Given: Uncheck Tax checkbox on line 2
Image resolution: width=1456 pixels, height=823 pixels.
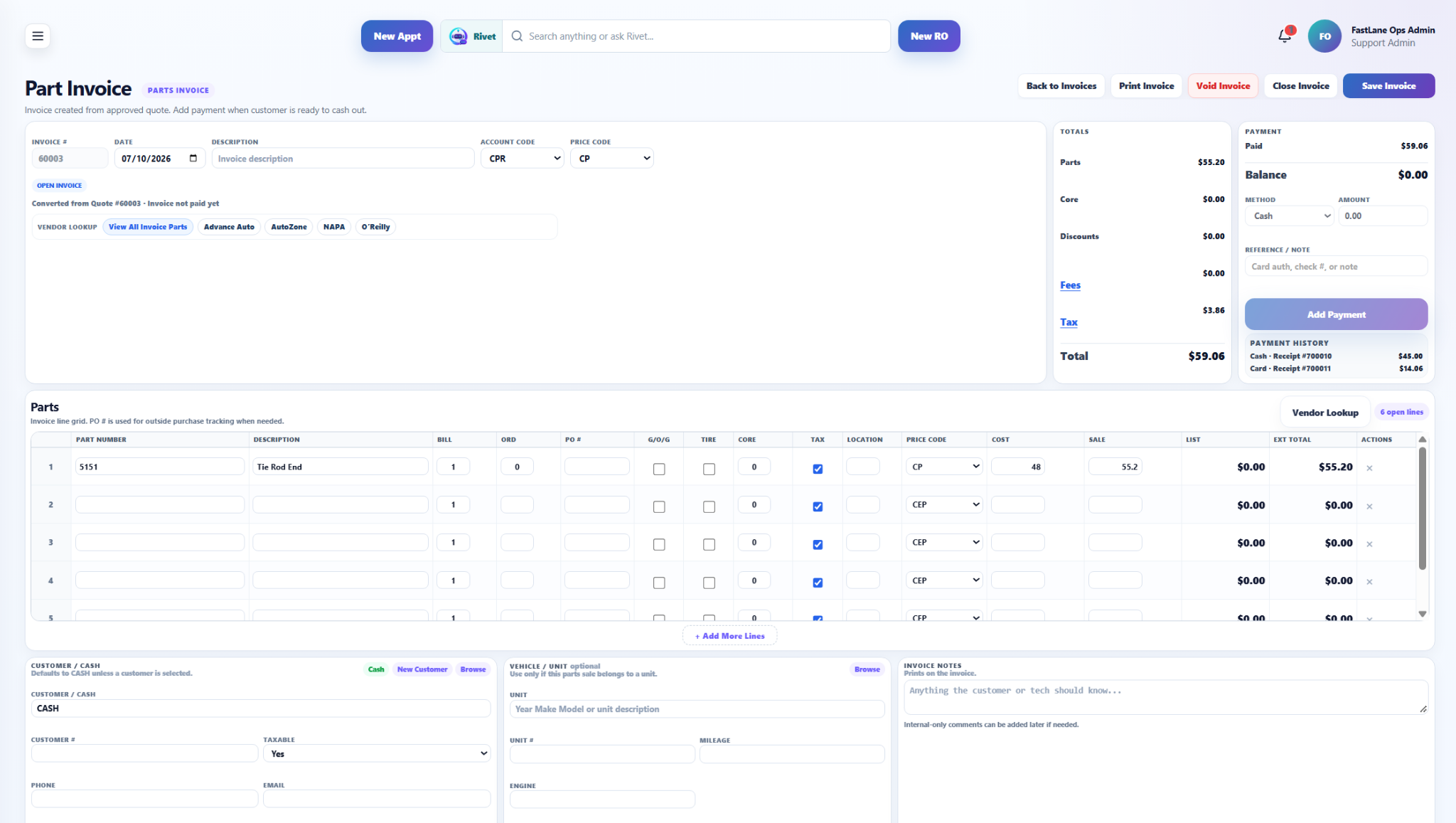Looking at the screenshot, I should (818, 506).
